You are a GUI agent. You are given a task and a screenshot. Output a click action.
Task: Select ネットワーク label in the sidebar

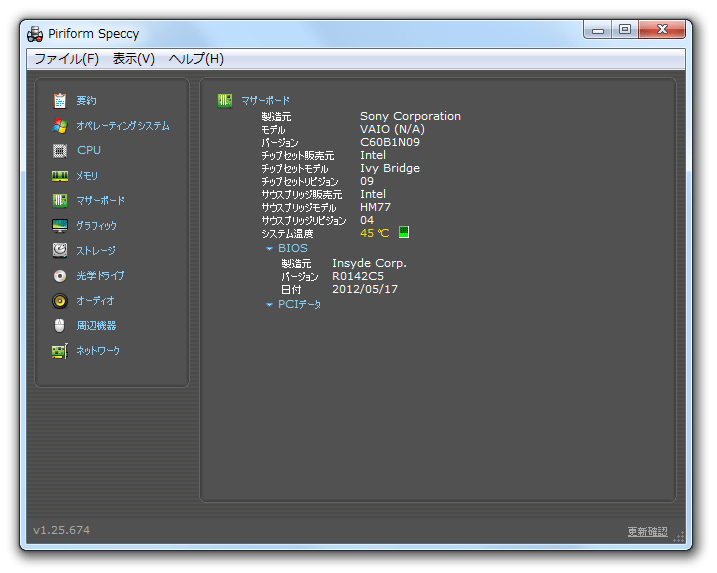[x=98, y=351]
